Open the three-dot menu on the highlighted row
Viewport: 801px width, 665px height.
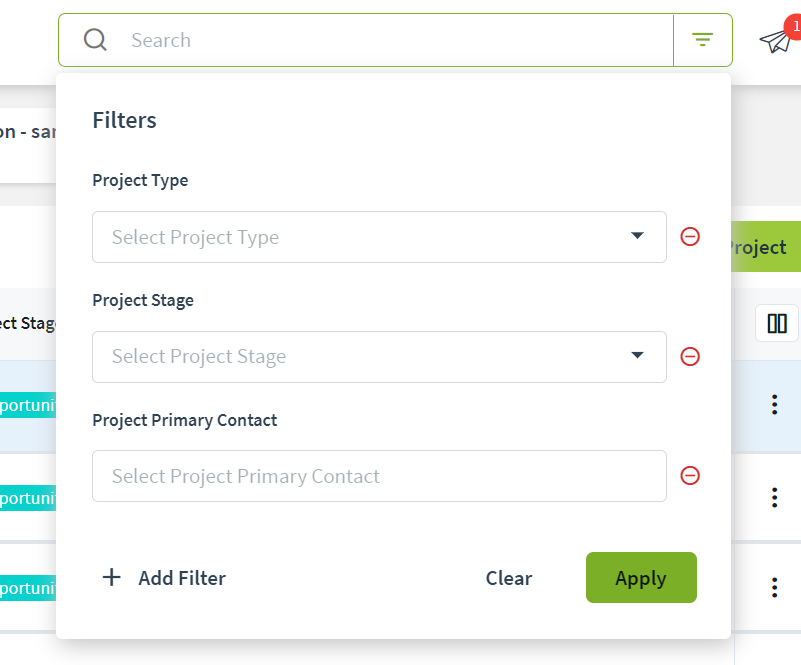(775, 405)
